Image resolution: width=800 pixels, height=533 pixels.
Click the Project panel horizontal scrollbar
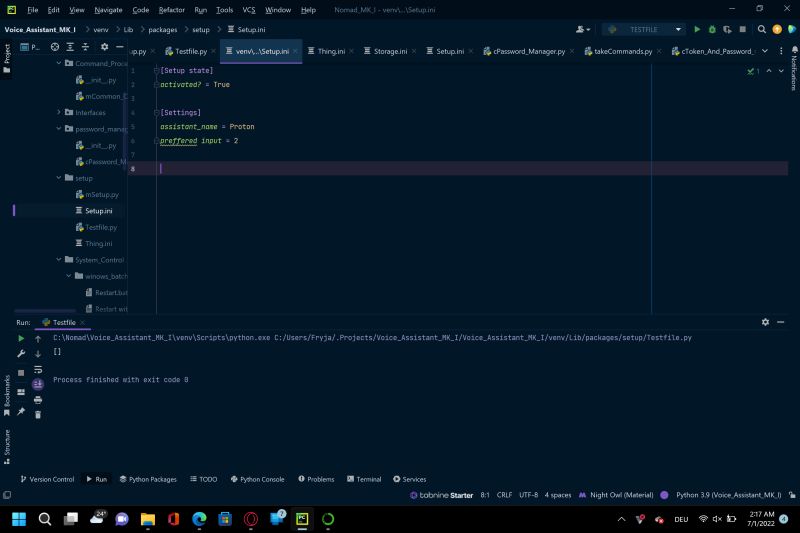pos(45,310)
